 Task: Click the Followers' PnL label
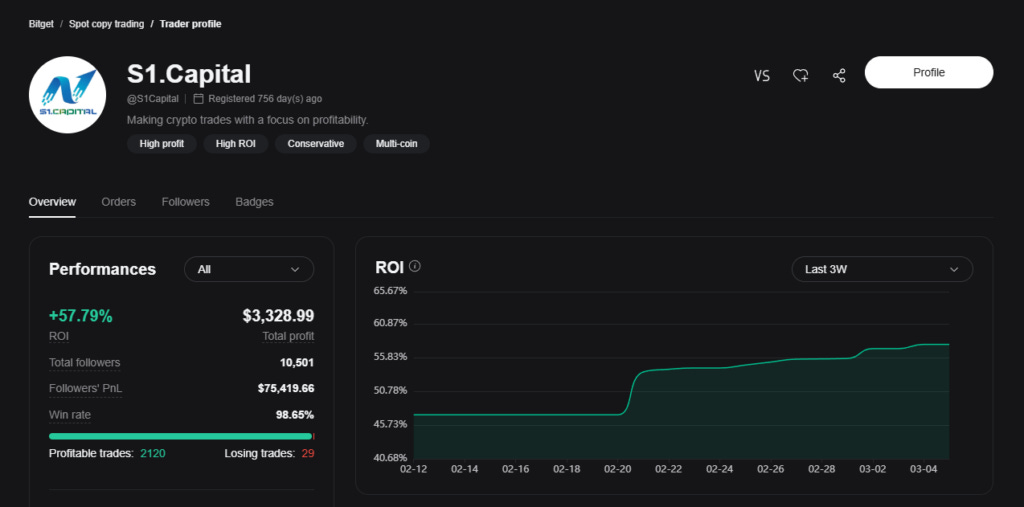pyautogui.click(x=86, y=389)
